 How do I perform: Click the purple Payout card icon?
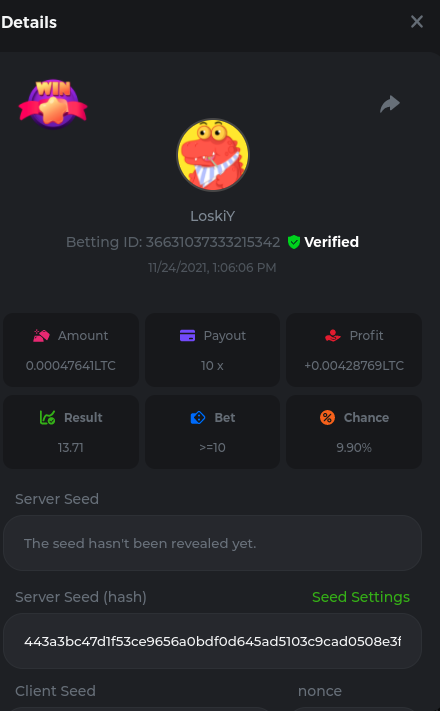[x=187, y=336]
